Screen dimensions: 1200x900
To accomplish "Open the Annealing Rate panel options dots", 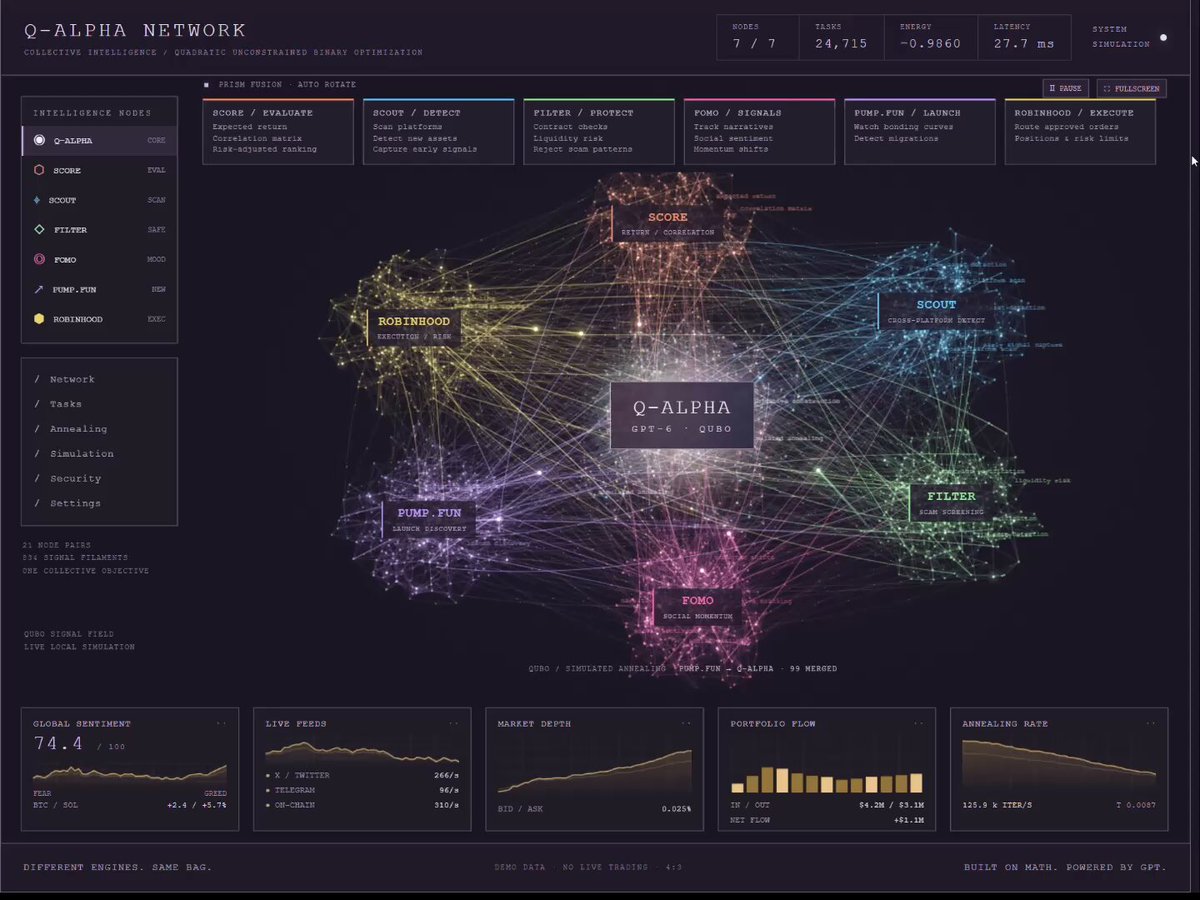I will click(x=1151, y=723).
